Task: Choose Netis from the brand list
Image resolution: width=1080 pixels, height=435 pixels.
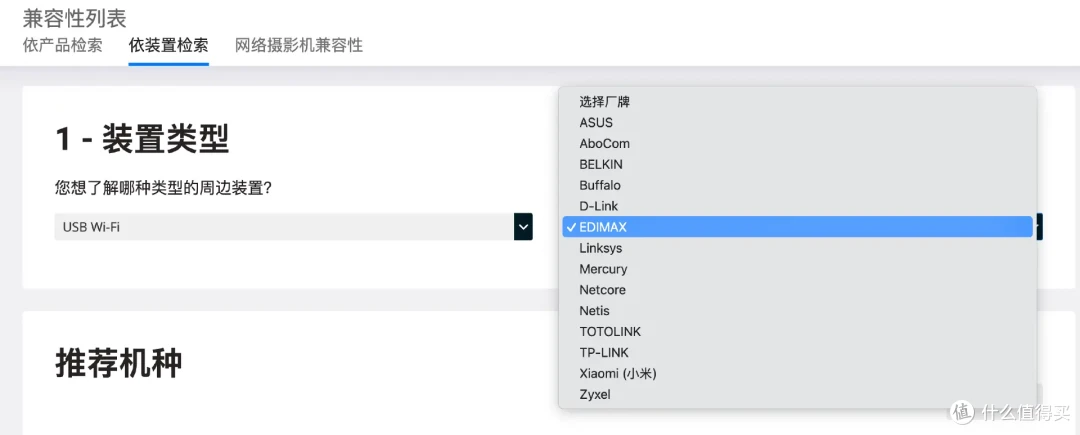Action: coord(798,310)
